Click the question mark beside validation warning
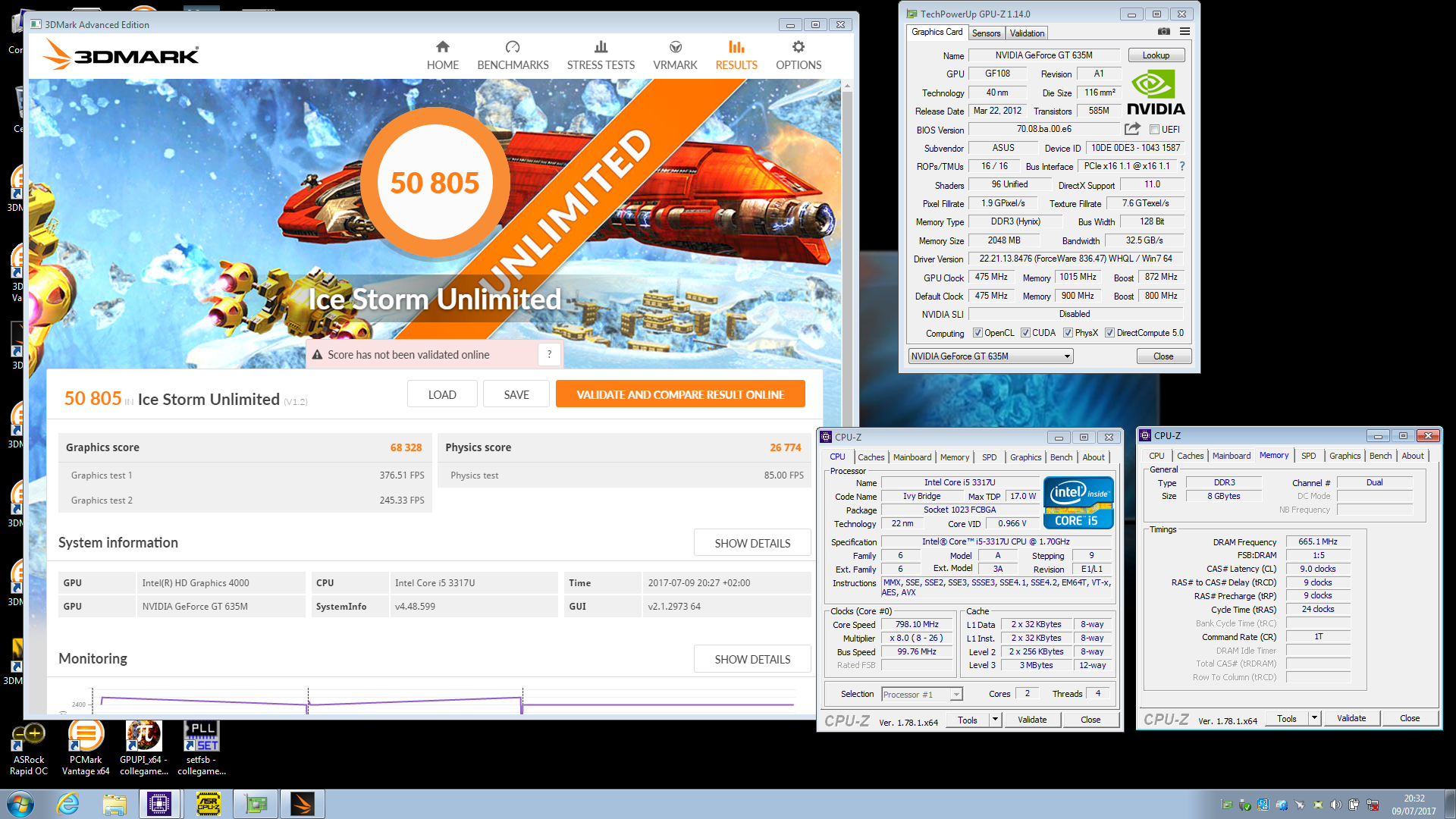Screen dimensions: 1456x819 click(549, 354)
